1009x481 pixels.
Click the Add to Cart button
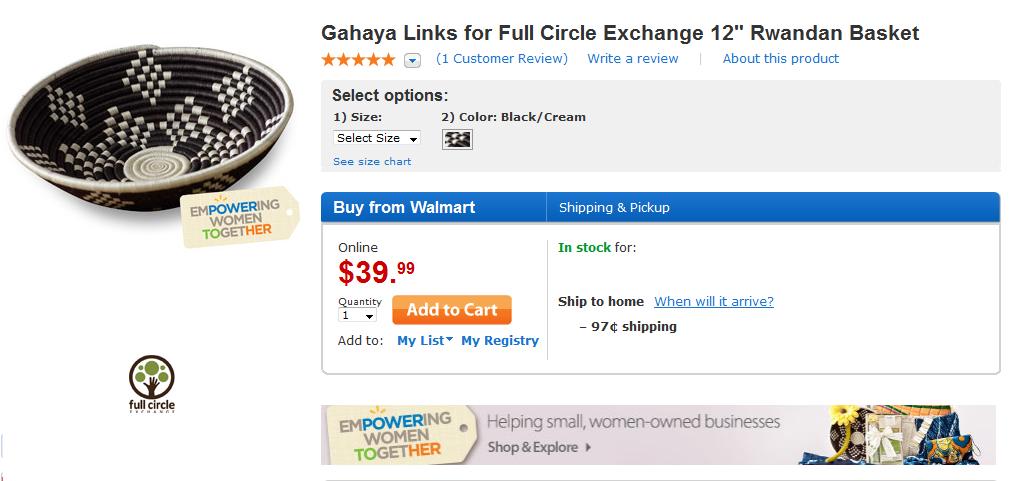[x=452, y=310]
